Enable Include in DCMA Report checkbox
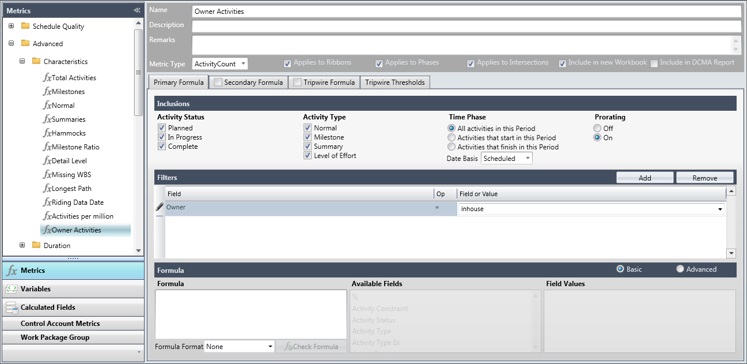 point(654,63)
